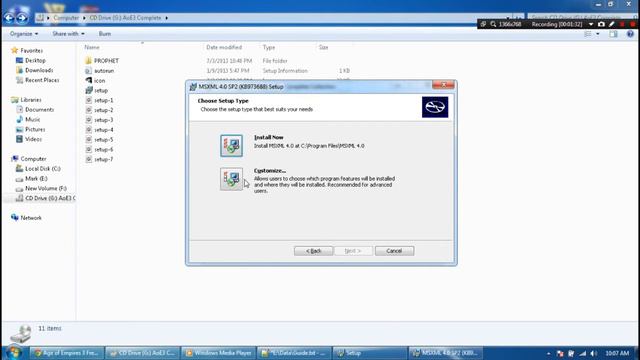Toggle the preview pane icon
This screenshot has width=640, height=360.
click(613, 34)
